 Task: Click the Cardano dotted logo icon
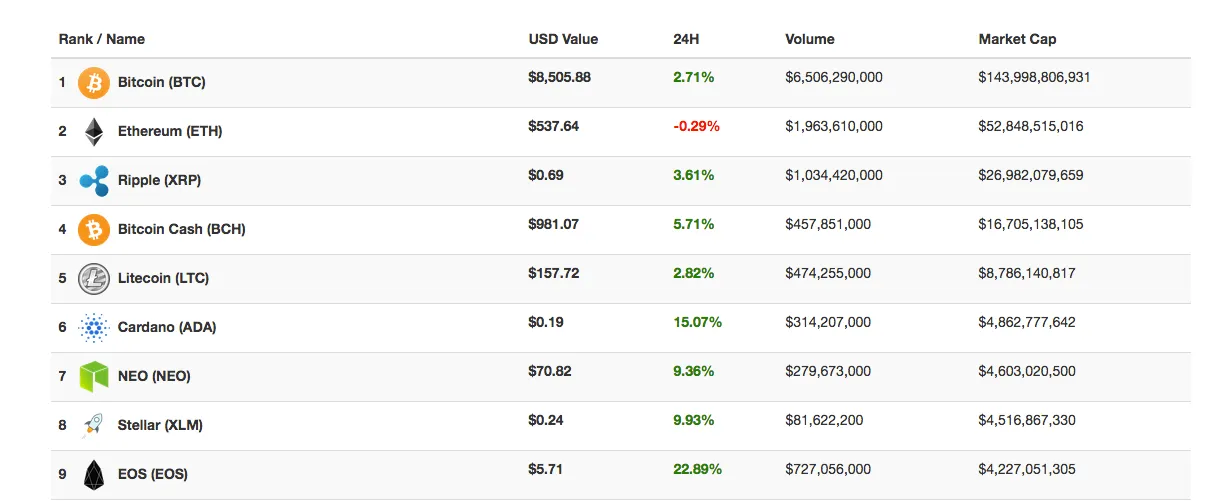pyautogui.click(x=94, y=327)
